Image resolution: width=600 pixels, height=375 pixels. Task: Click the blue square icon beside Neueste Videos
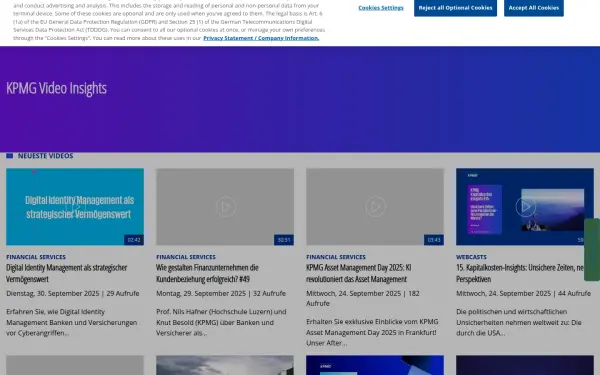point(10,156)
